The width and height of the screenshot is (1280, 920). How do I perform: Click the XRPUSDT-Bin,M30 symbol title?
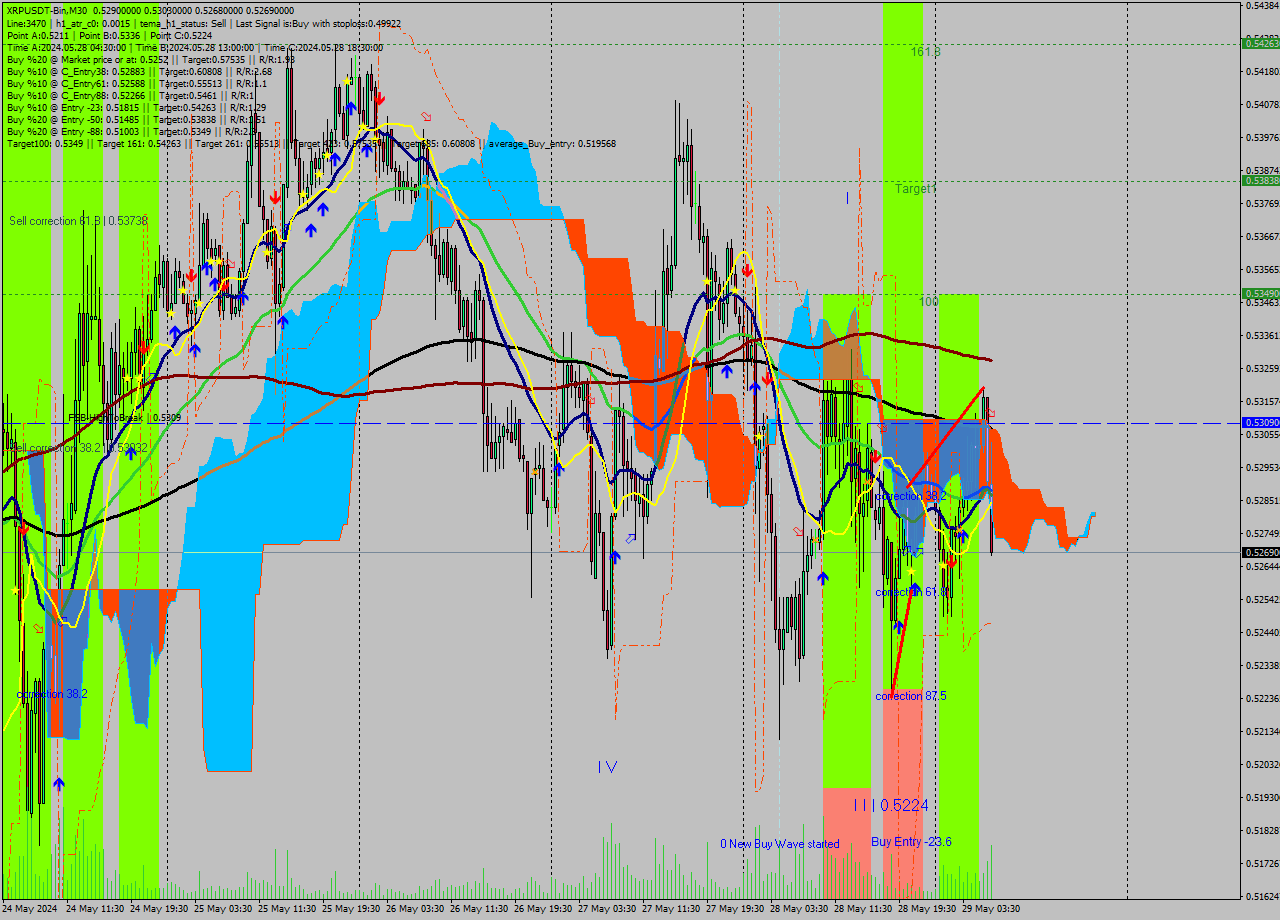(45, 9)
